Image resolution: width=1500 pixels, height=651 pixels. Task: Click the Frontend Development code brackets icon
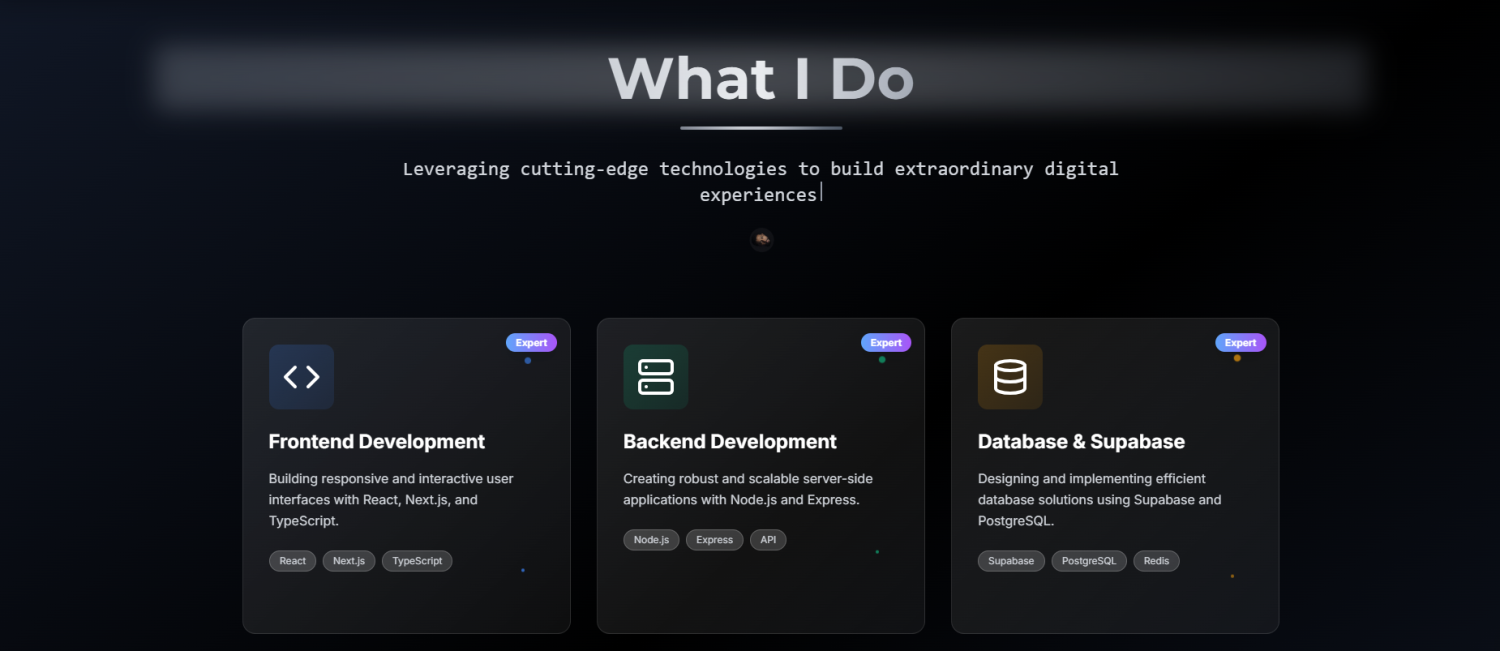pyautogui.click(x=301, y=377)
